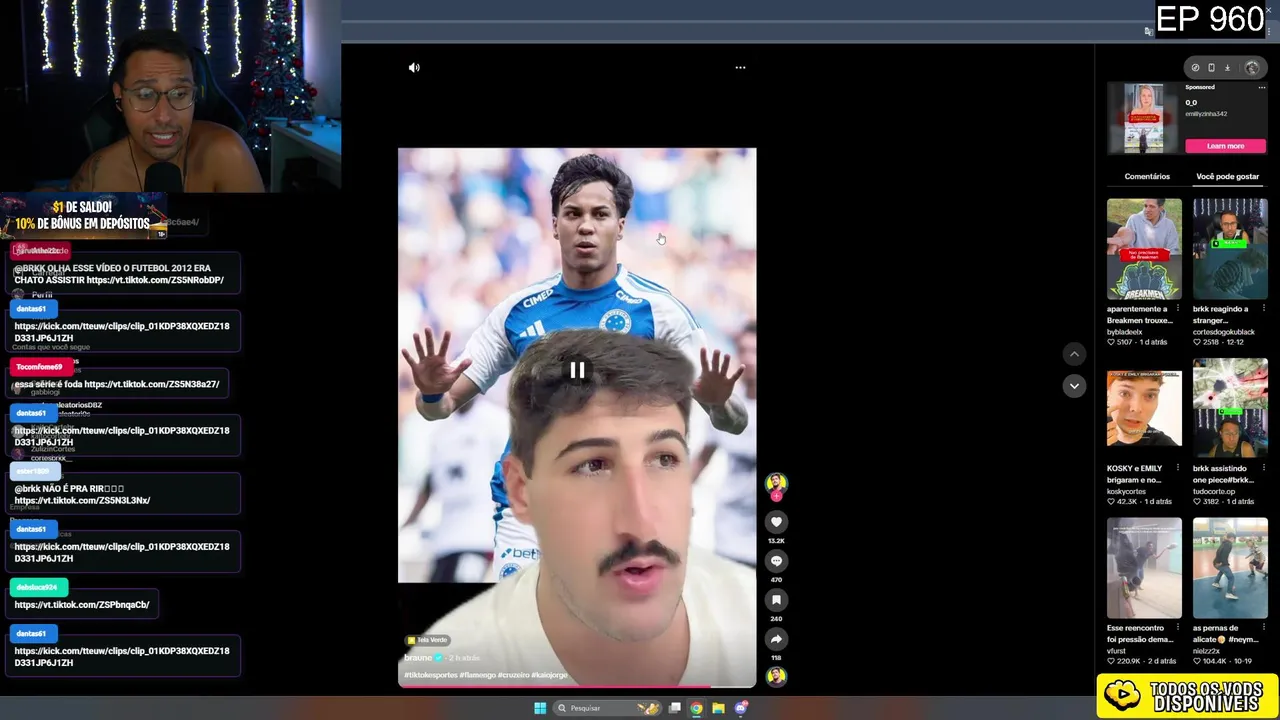The width and height of the screenshot is (1280, 720).
Task: Open the as pernas de alicate thumbnail
Action: pyautogui.click(x=1230, y=568)
